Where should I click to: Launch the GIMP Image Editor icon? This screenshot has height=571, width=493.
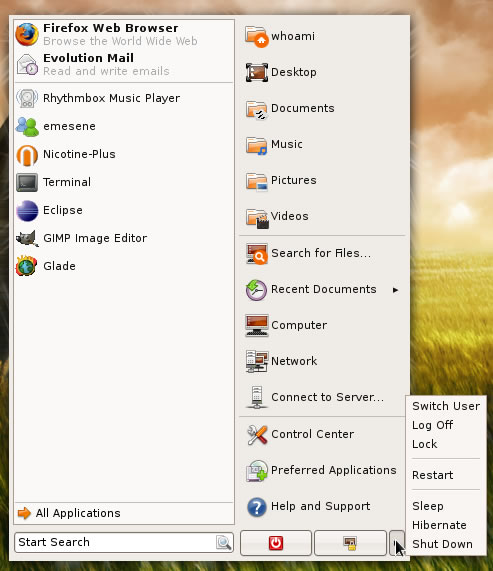pyautogui.click(x=27, y=238)
